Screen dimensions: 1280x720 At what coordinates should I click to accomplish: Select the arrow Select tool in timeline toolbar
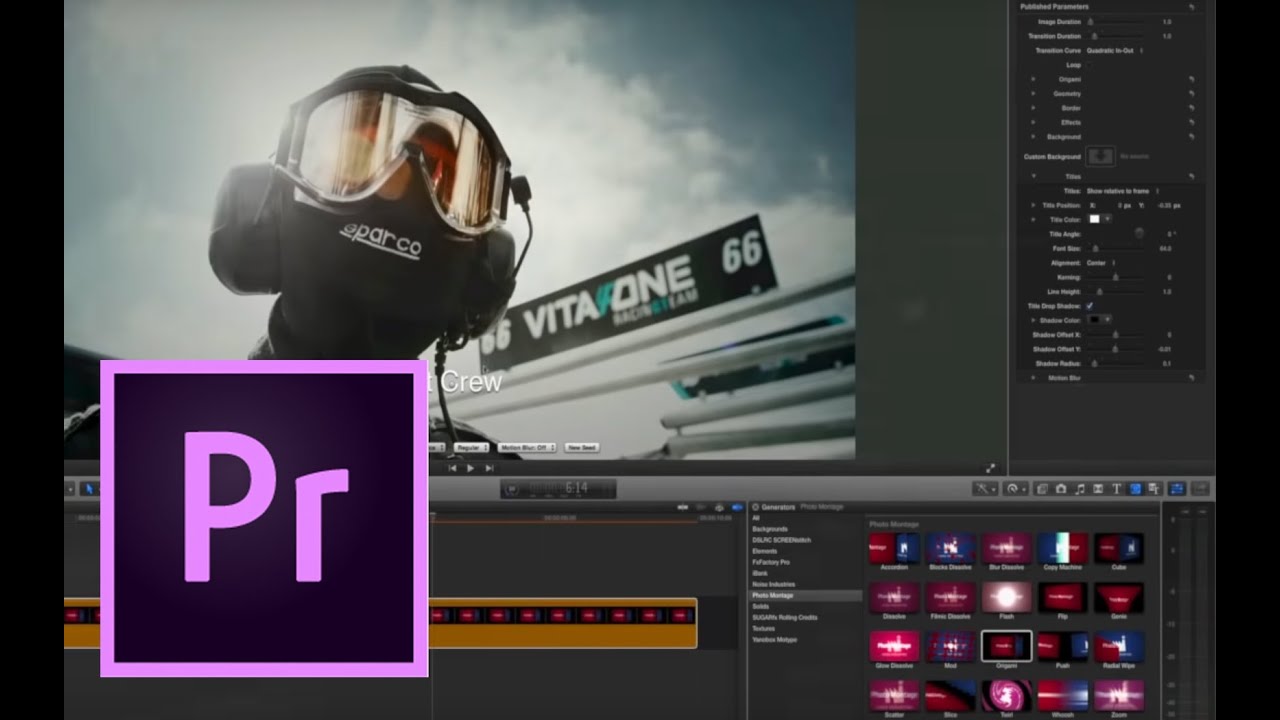coord(89,489)
